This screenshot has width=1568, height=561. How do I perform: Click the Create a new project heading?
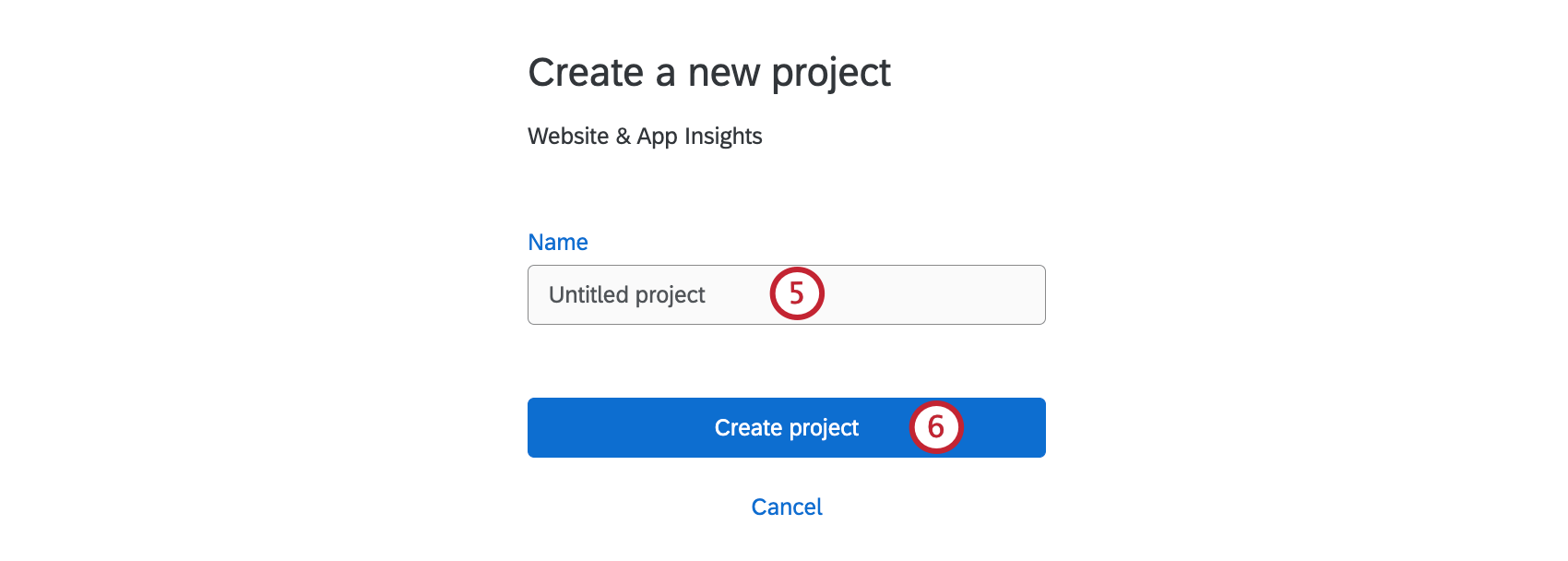point(708,72)
